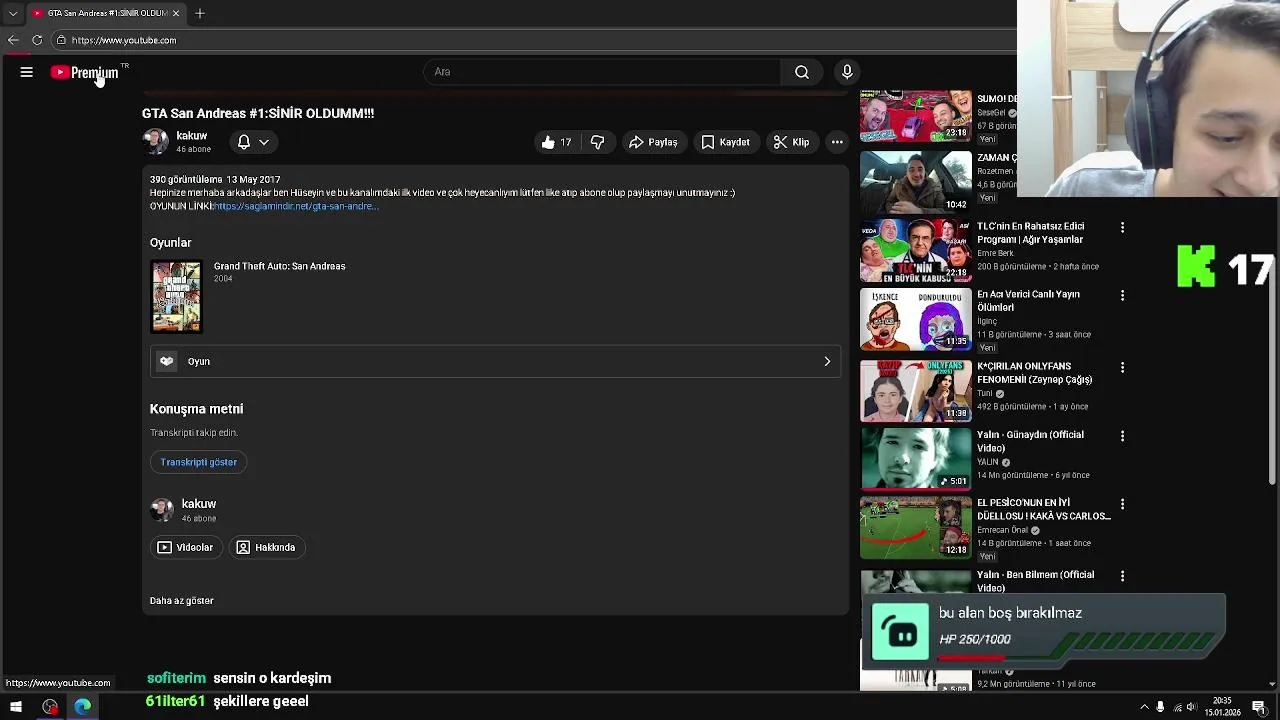
Task: Open options for TLC'nin En Rahatsız video
Action: (1122, 228)
